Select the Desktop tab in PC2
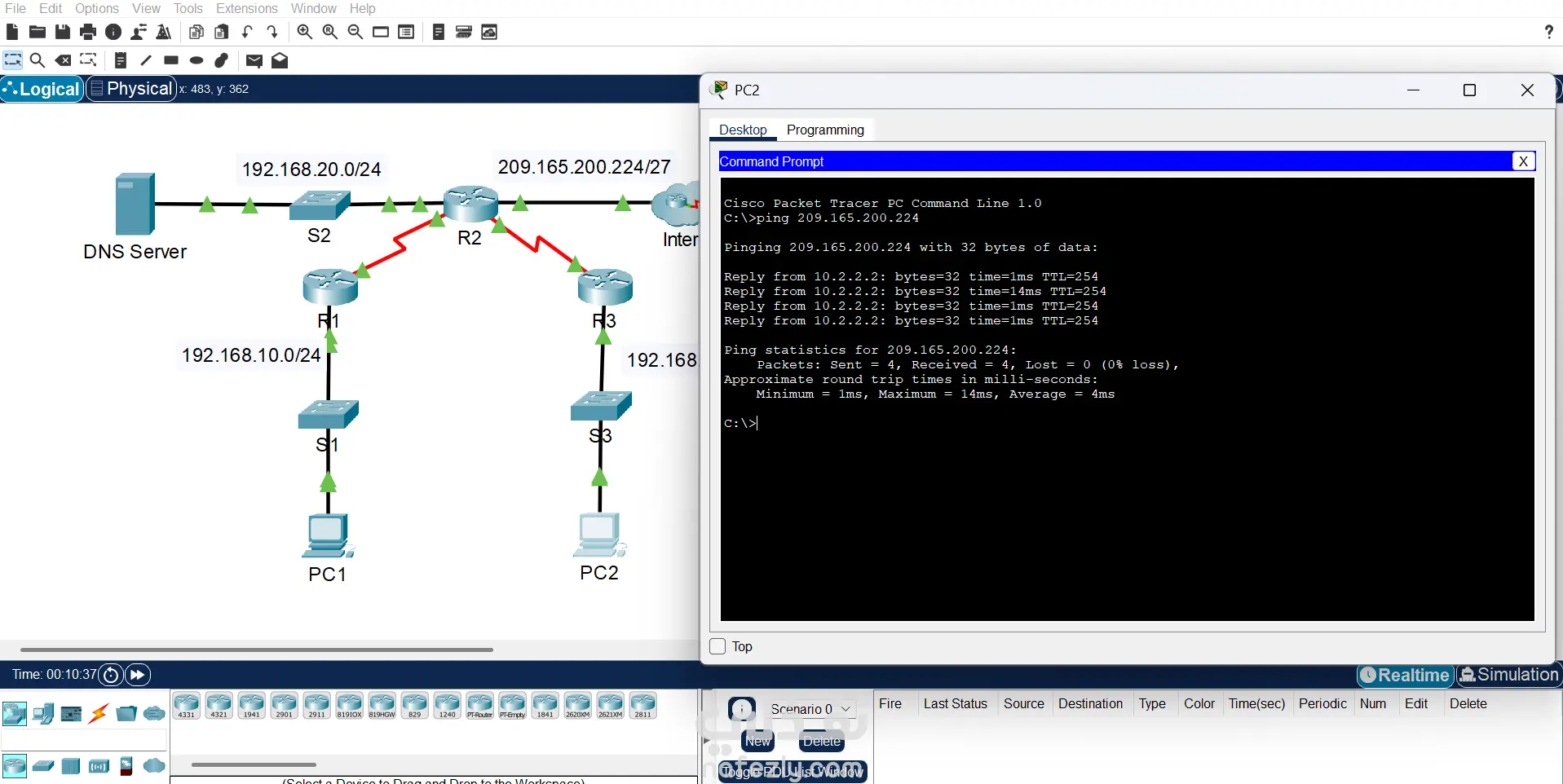This screenshot has width=1563, height=784. click(743, 130)
